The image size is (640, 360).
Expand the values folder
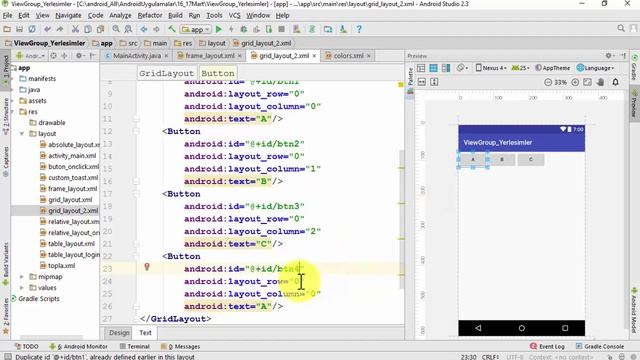click(22, 288)
